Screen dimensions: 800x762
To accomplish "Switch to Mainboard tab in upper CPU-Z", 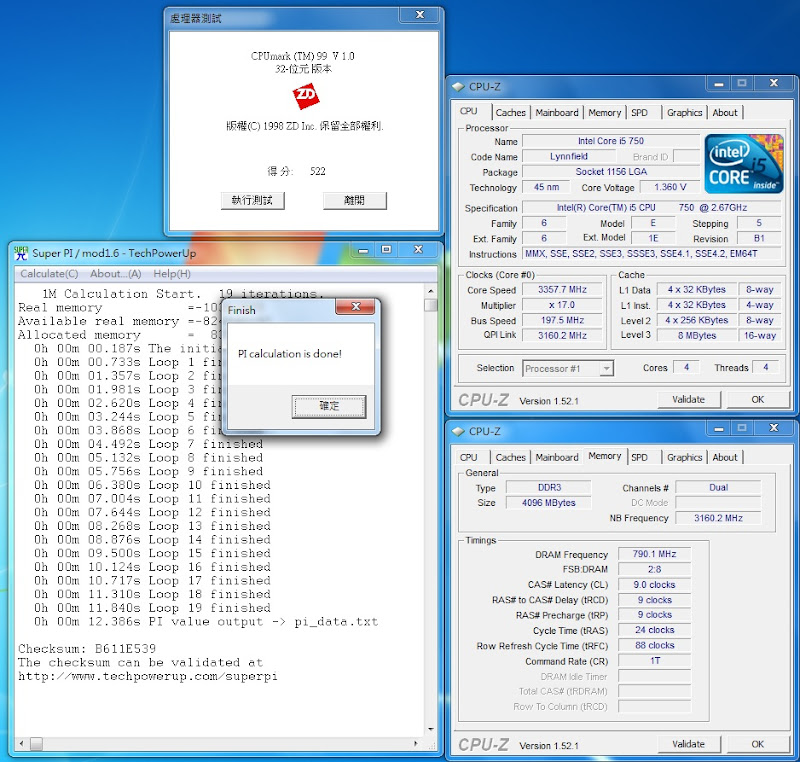I will click(x=557, y=113).
